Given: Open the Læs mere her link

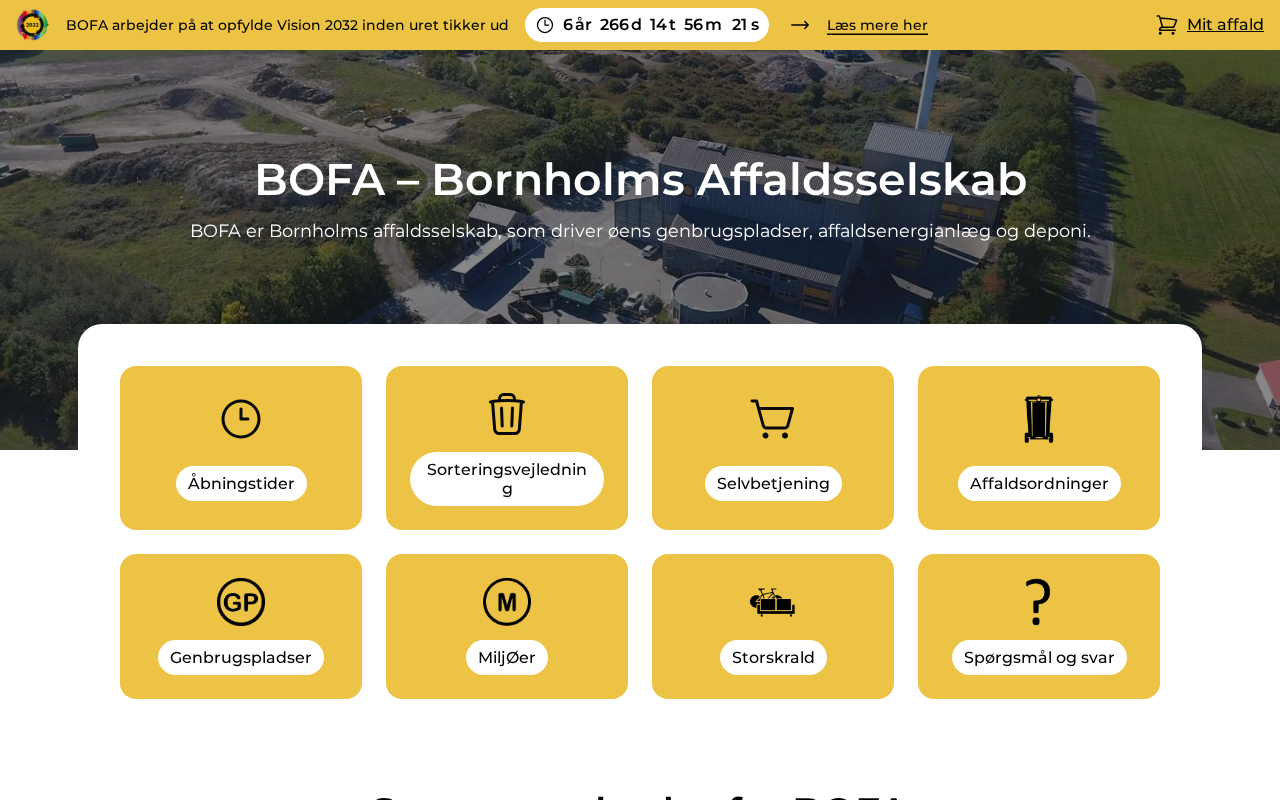Looking at the screenshot, I should 877,25.
